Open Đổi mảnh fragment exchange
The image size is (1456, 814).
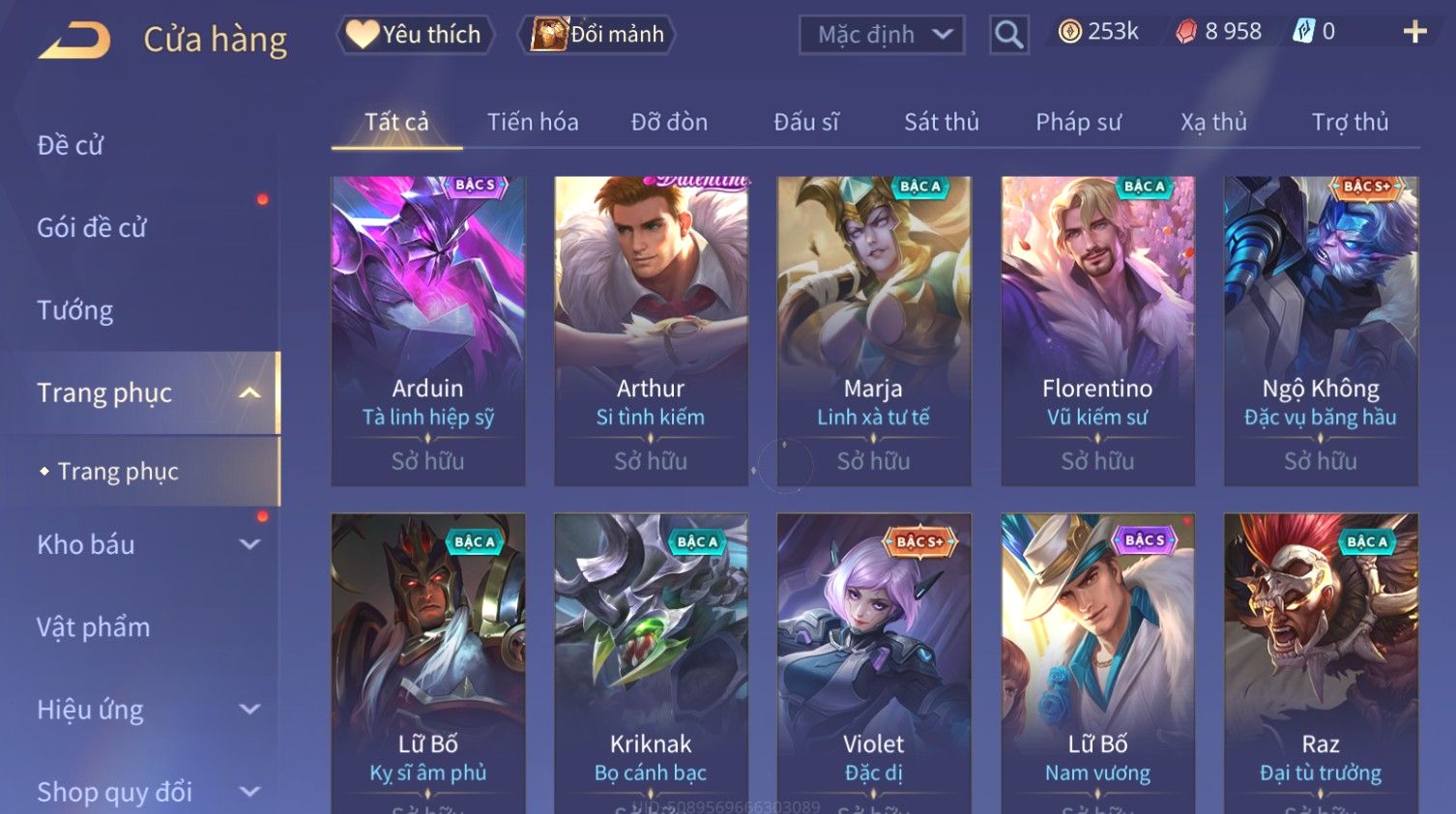click(598, 35)
